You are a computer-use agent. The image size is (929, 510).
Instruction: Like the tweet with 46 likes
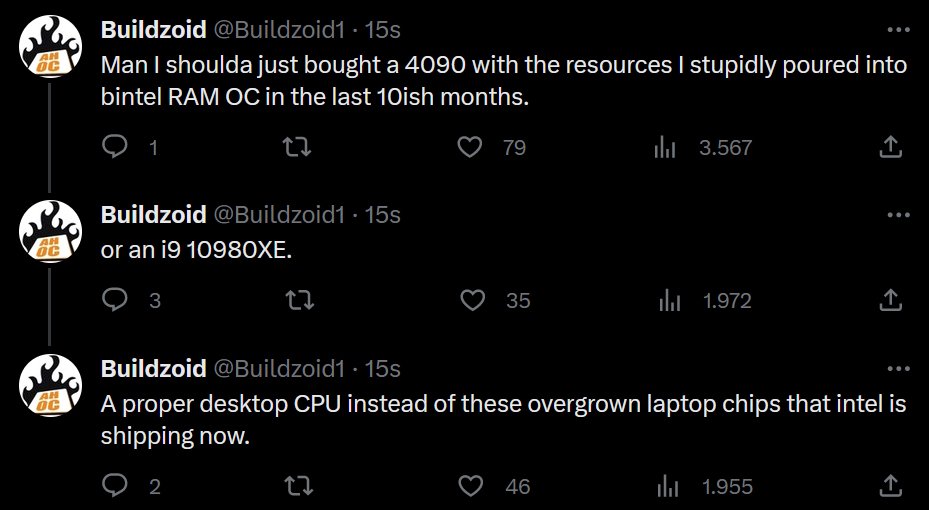click(x=471, y=486)
